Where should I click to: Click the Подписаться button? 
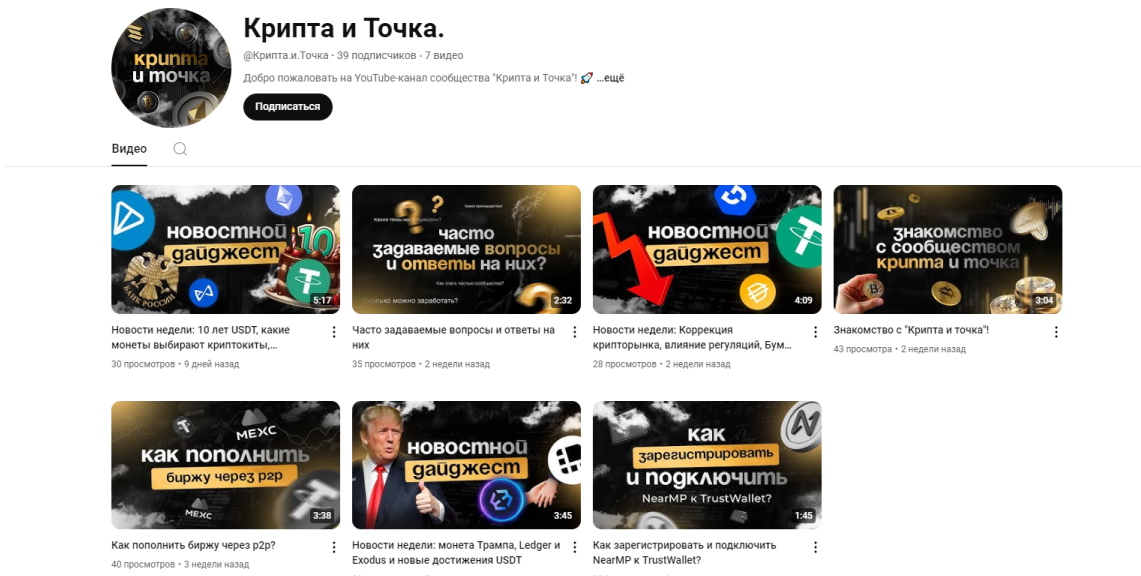tap(287, 107)
